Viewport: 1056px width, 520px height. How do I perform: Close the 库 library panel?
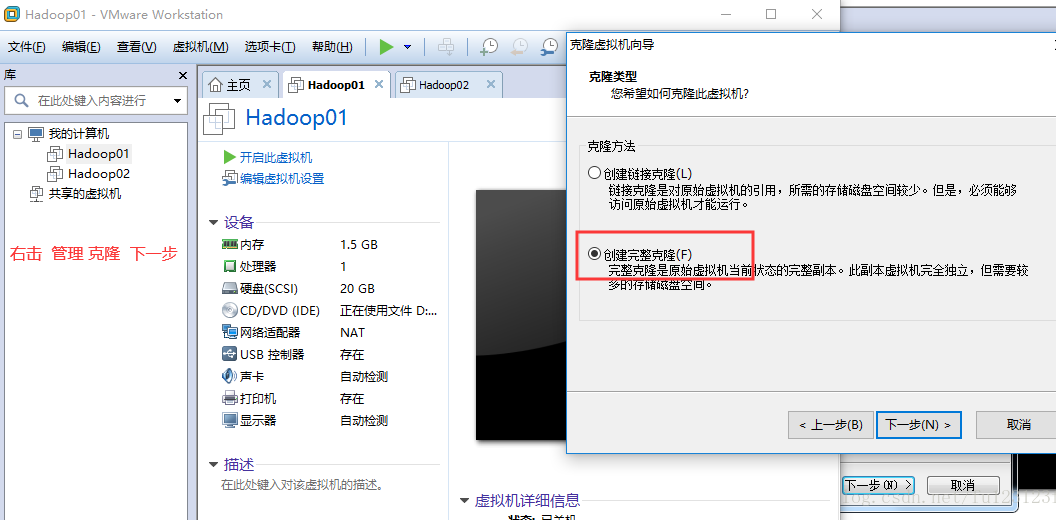tap(183, 75)
